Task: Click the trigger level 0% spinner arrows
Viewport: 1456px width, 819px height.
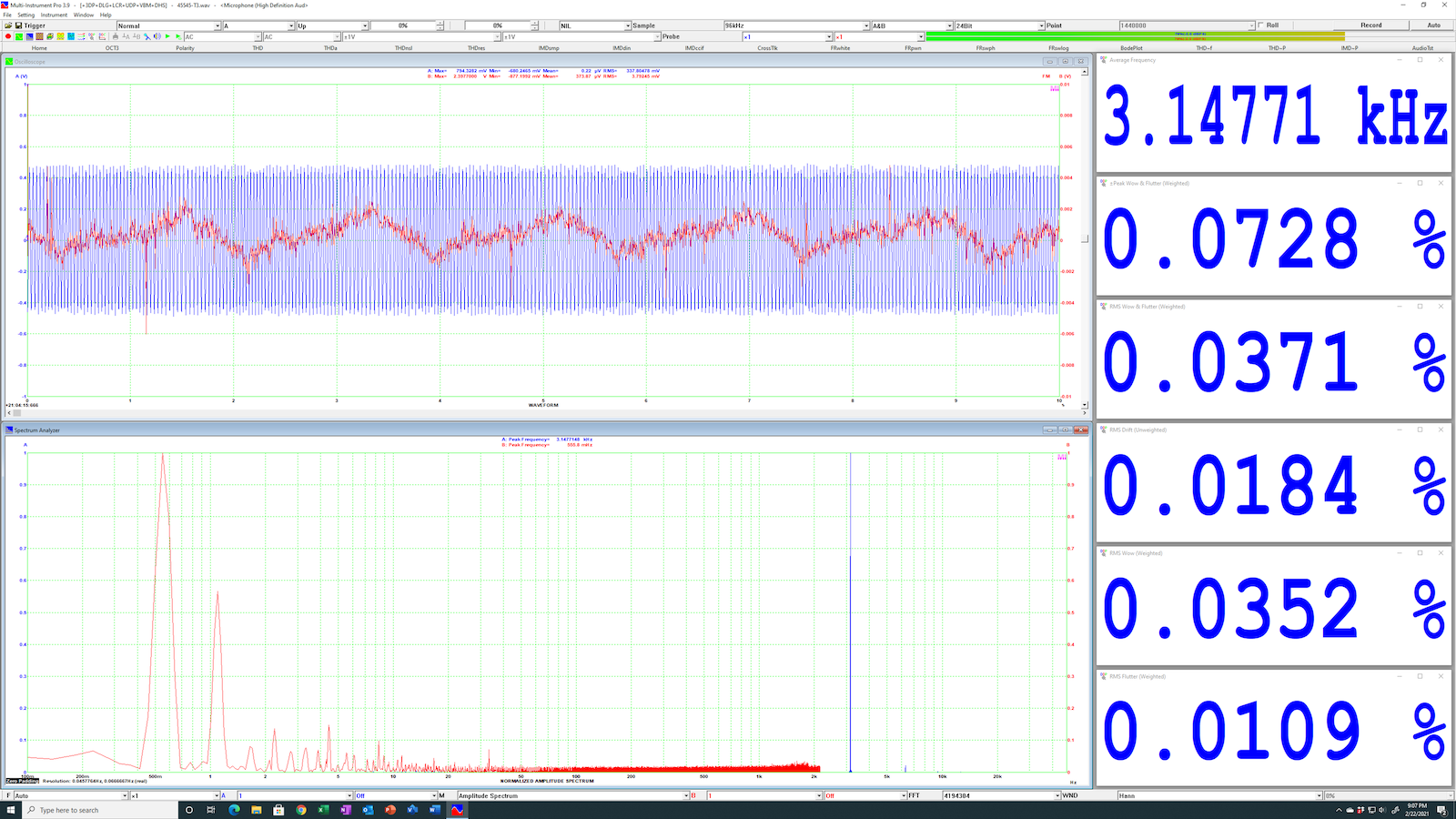Action: pyautogui.click(x=440, y=25)
